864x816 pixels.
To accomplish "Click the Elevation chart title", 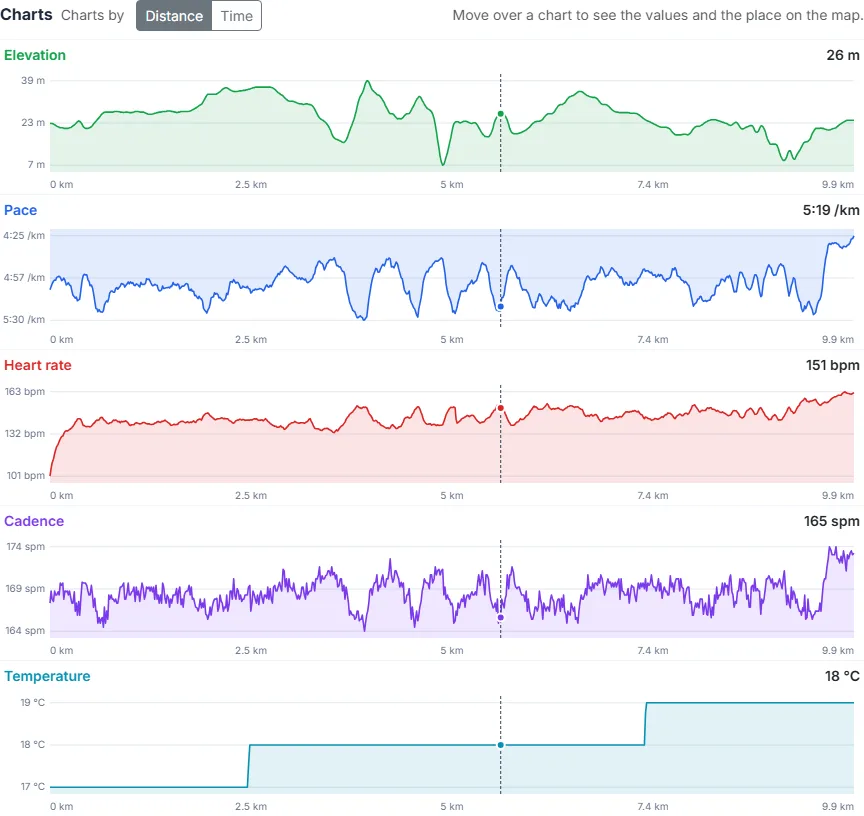I will (35, 55).
